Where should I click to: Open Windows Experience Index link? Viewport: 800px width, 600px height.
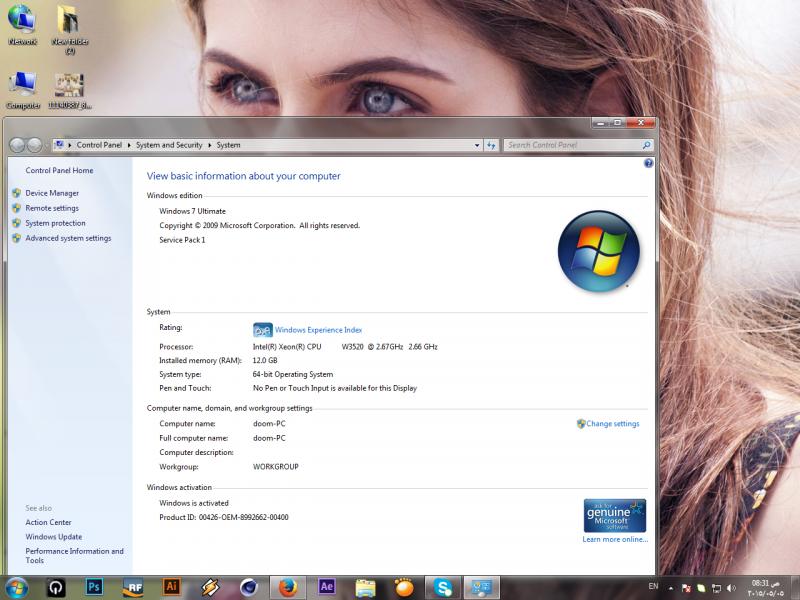318,330
